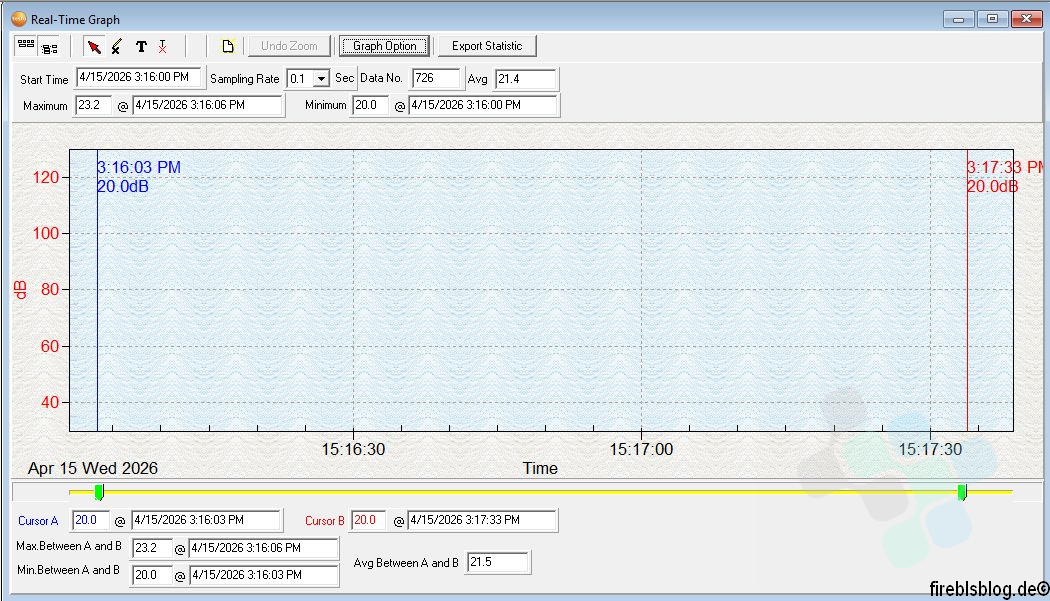
Task: Click the disabled Undo Zoom button
Action: coord(289,46)
